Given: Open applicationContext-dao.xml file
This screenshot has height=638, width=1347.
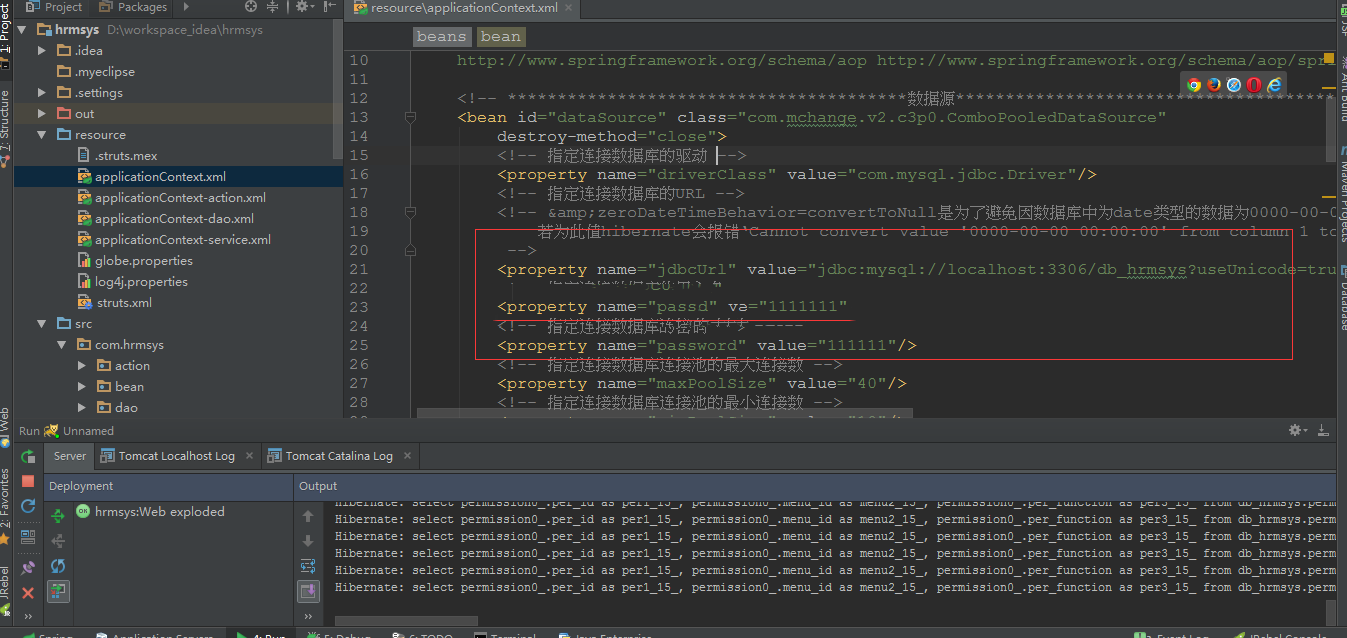Looking at the screenshot, I should pos(166,219).
